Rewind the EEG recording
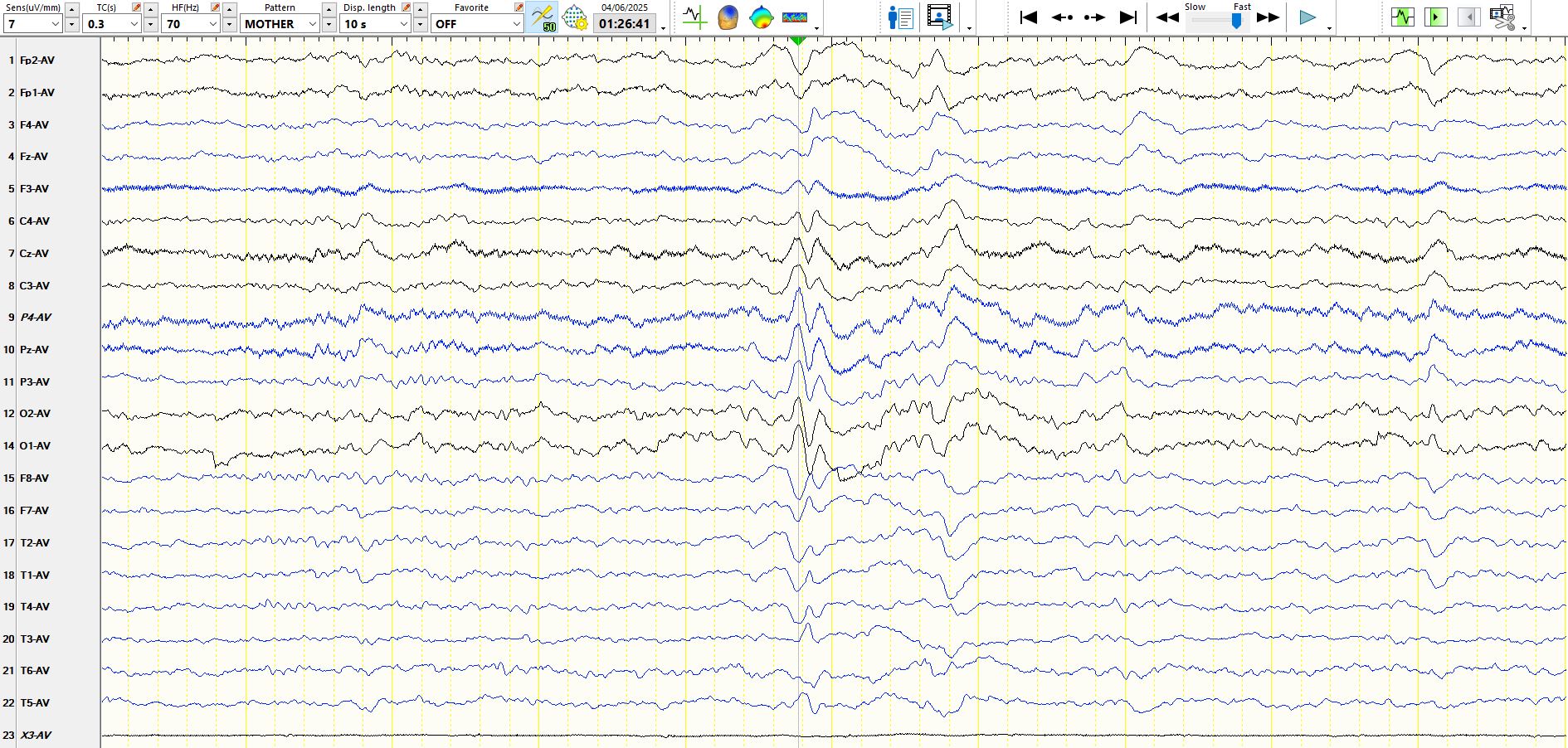The height and width of the screenshot is (748, 1568). tap(1167, 17)
